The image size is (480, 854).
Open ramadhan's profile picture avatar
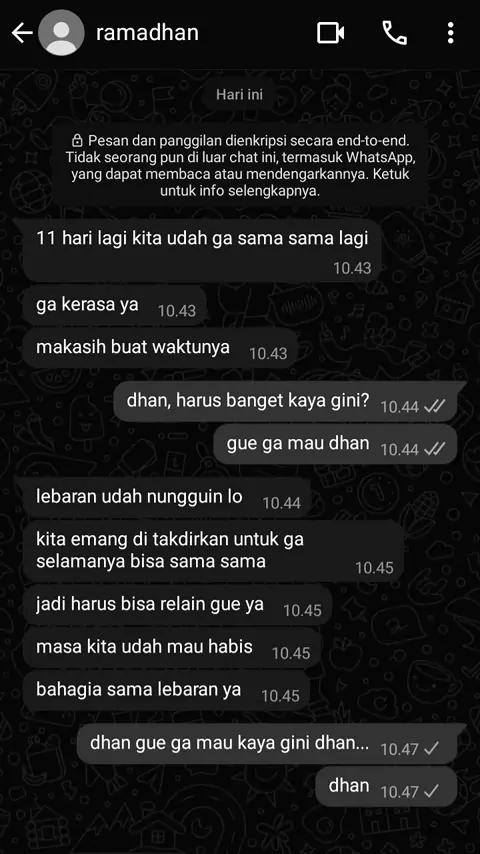pos(62,33)
